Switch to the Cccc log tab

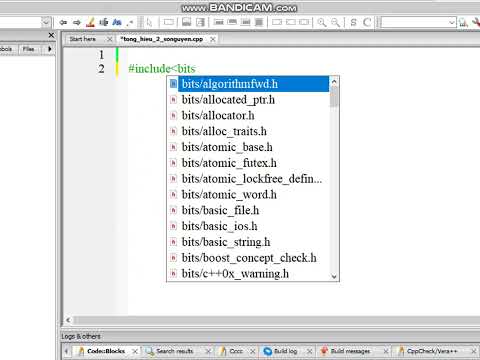click(x=236, y=351)
